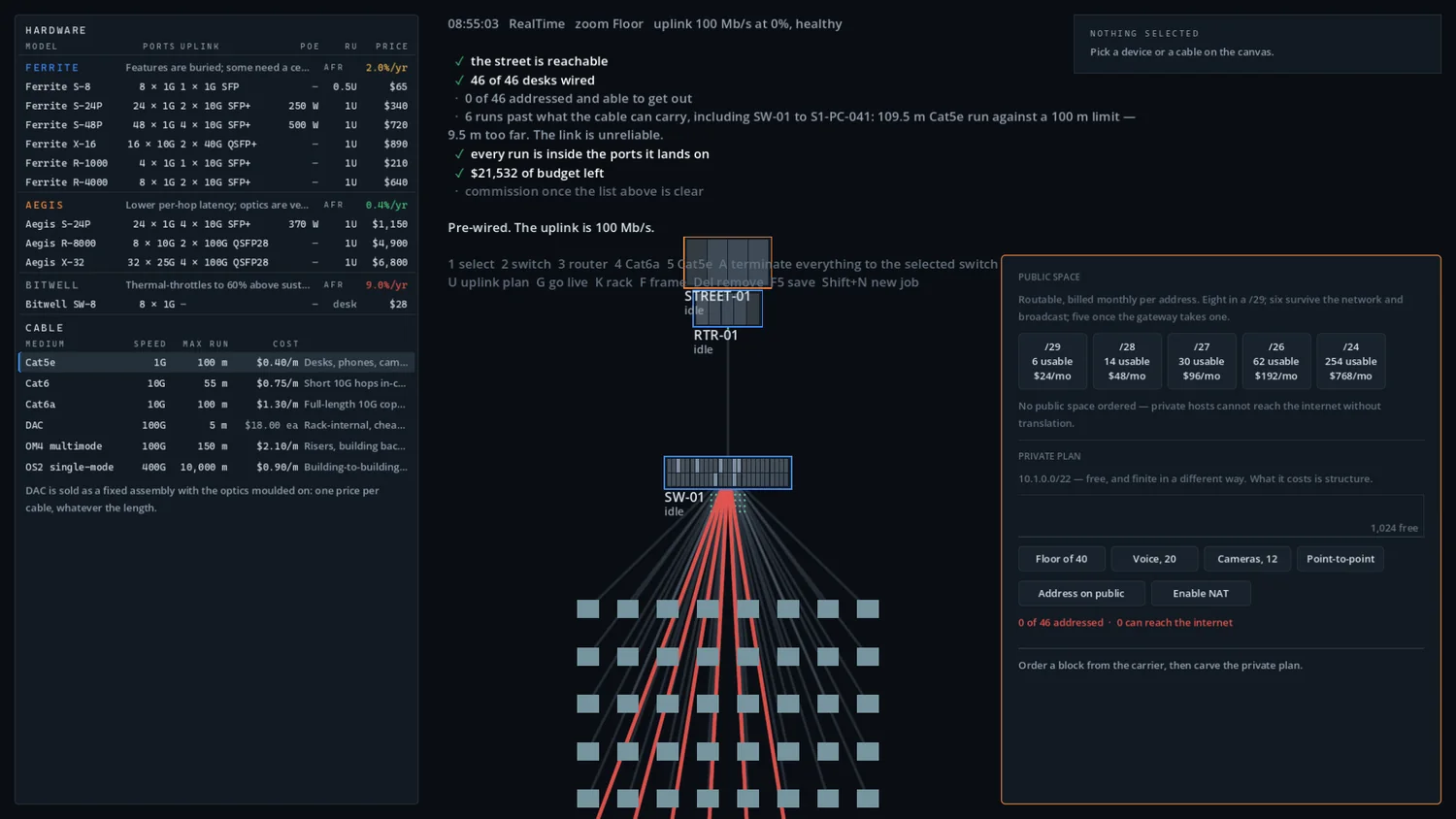This screenshot has width=1456, height=819.
Task: Select OS2 single-mode fiber
Action: tap(216, 467)
